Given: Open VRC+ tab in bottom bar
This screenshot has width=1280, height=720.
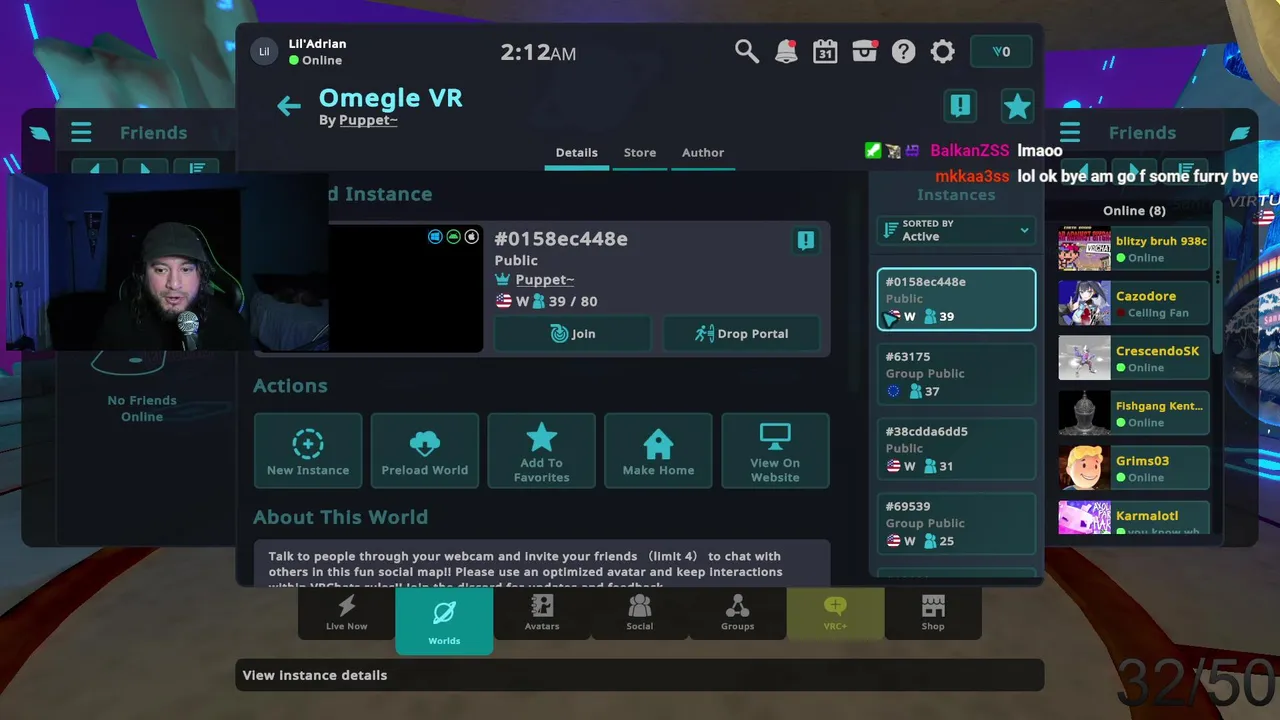Looking at the screenshot, I should 835,613.
